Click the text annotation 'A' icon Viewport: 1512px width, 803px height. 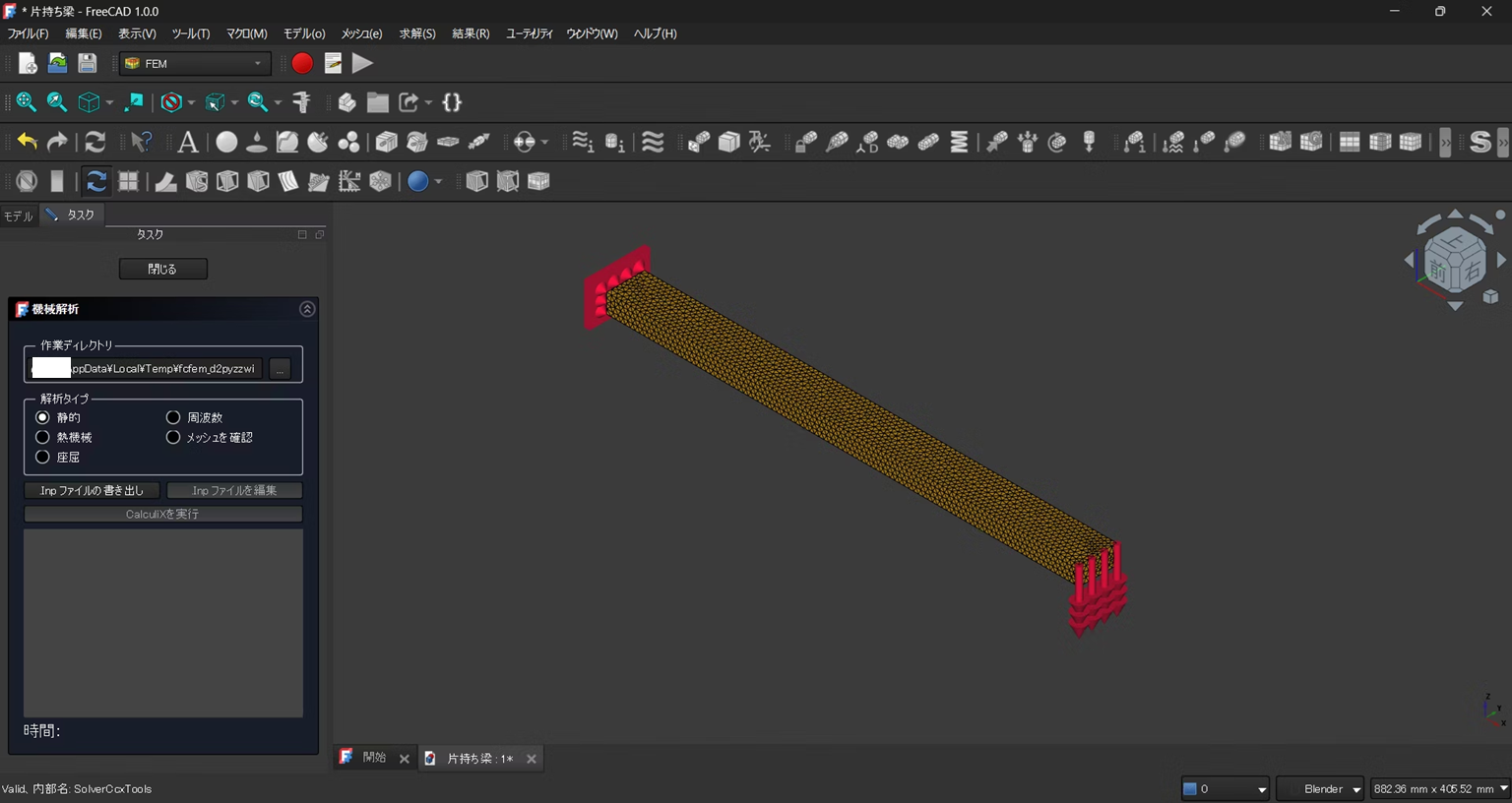click(187, 142)
